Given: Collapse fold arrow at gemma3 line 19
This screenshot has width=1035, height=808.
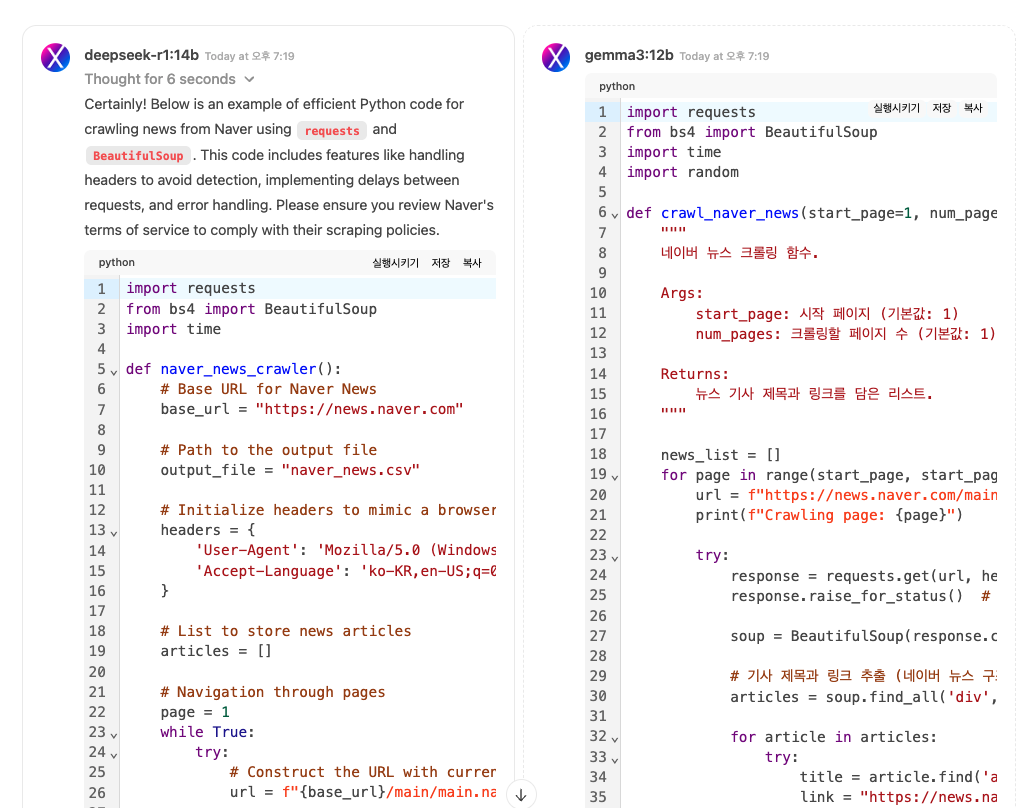Looking at the screenshot, I should 615,477.
